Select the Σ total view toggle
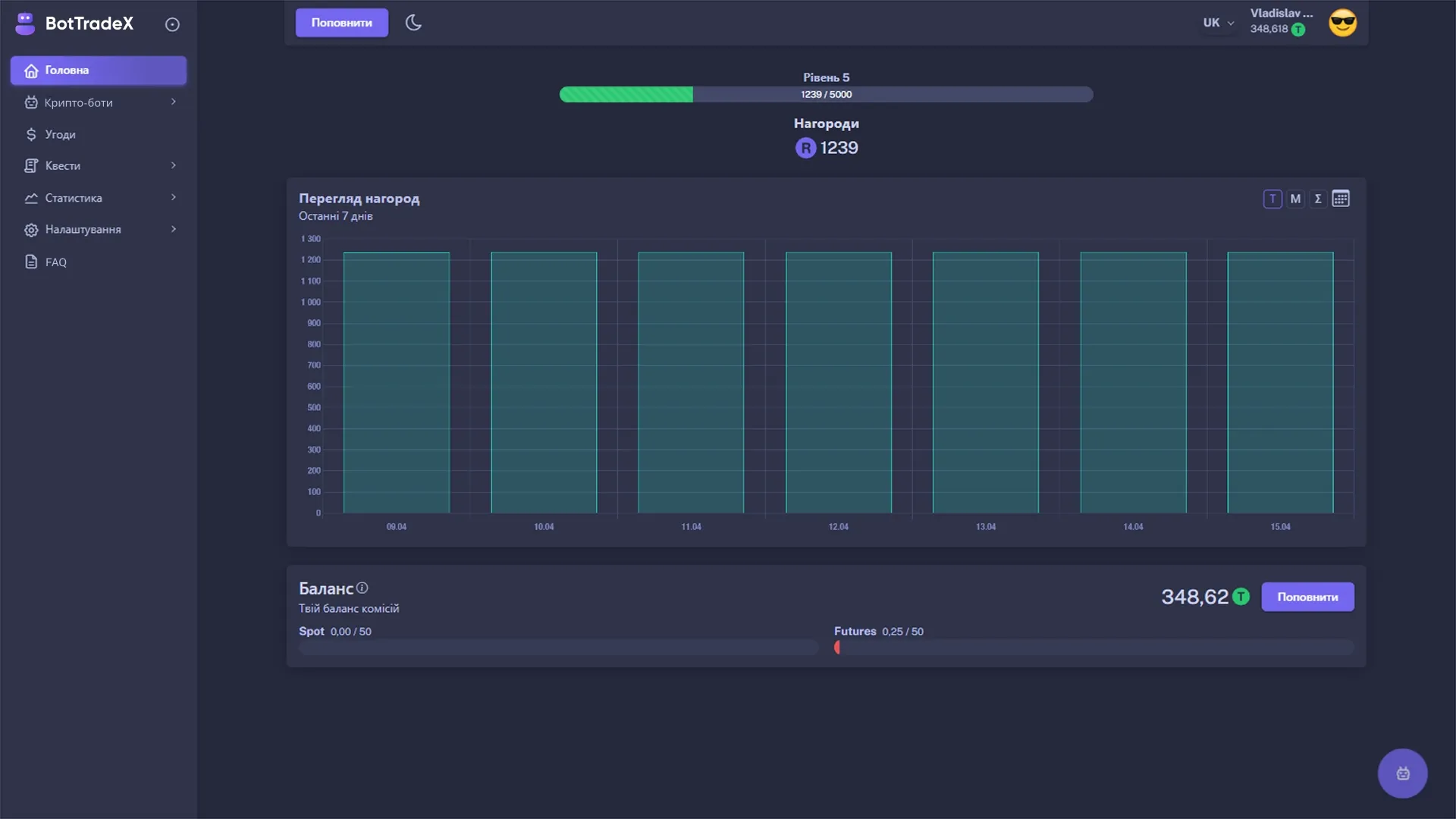Image resolution: width=1456 pixels, height=819 pixels. pyautogui.click(x=1318, y=199)
